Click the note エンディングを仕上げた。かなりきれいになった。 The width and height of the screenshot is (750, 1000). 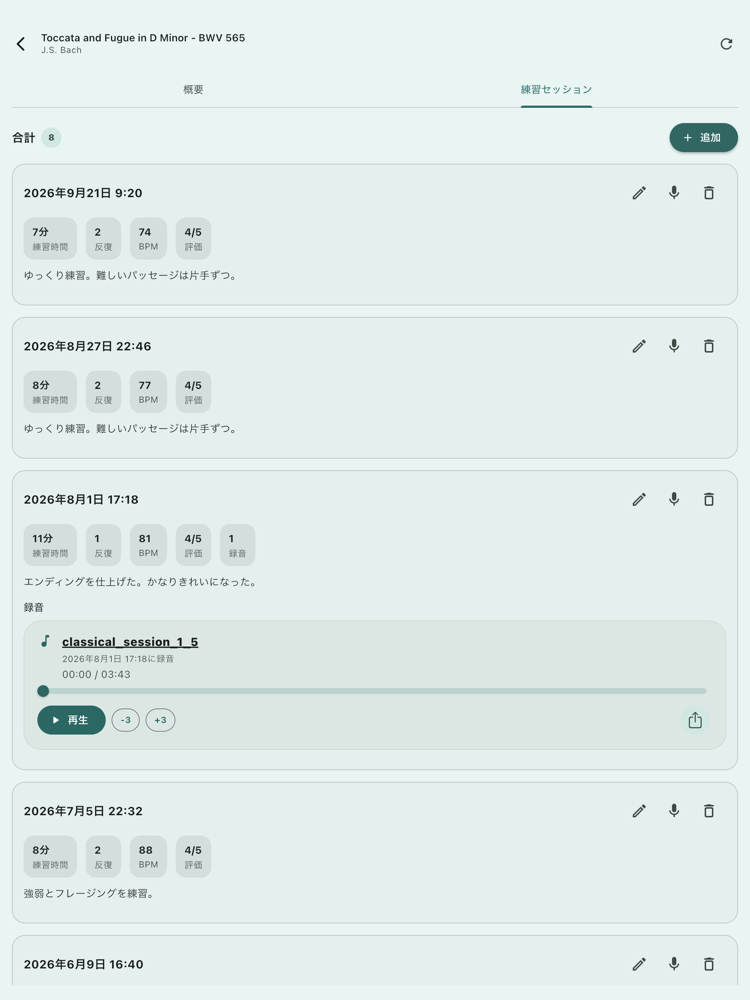pos(141,582)
